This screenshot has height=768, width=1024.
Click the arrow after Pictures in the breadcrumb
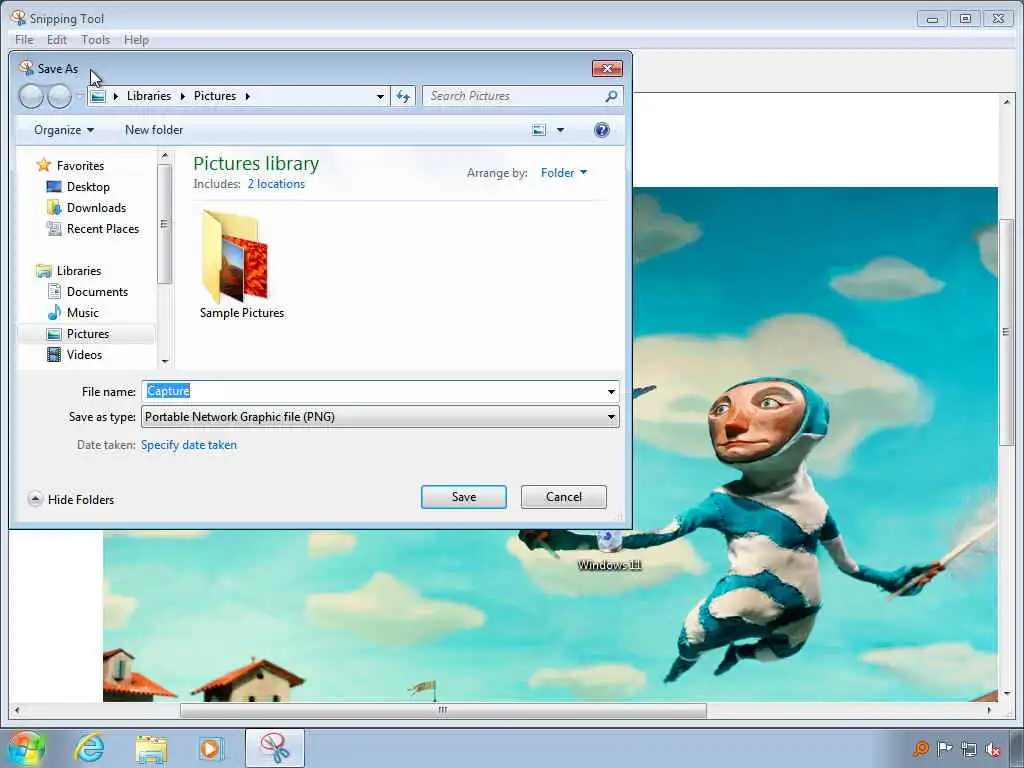point(248,97)
